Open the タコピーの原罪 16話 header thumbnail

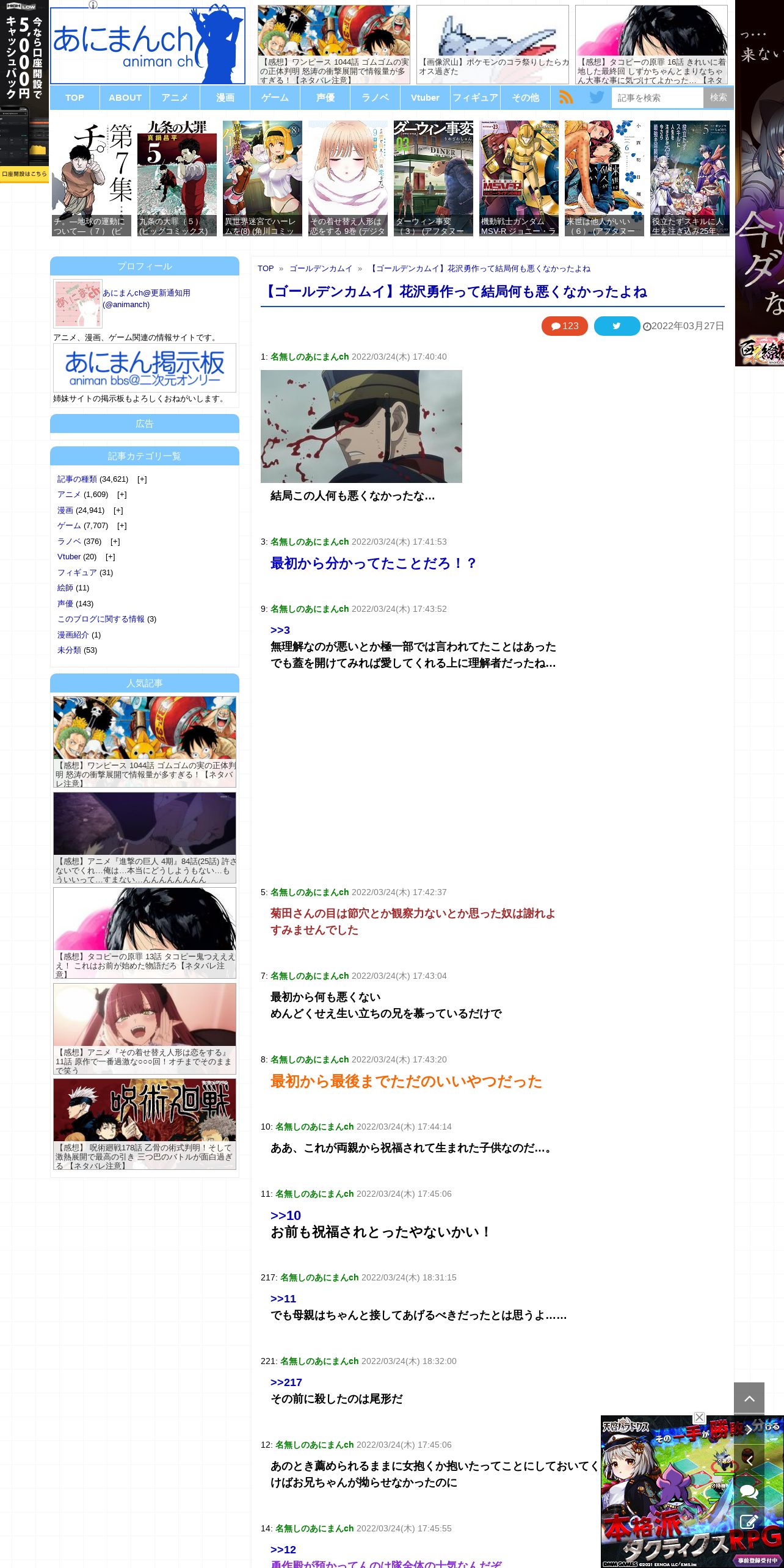point(652,45)
